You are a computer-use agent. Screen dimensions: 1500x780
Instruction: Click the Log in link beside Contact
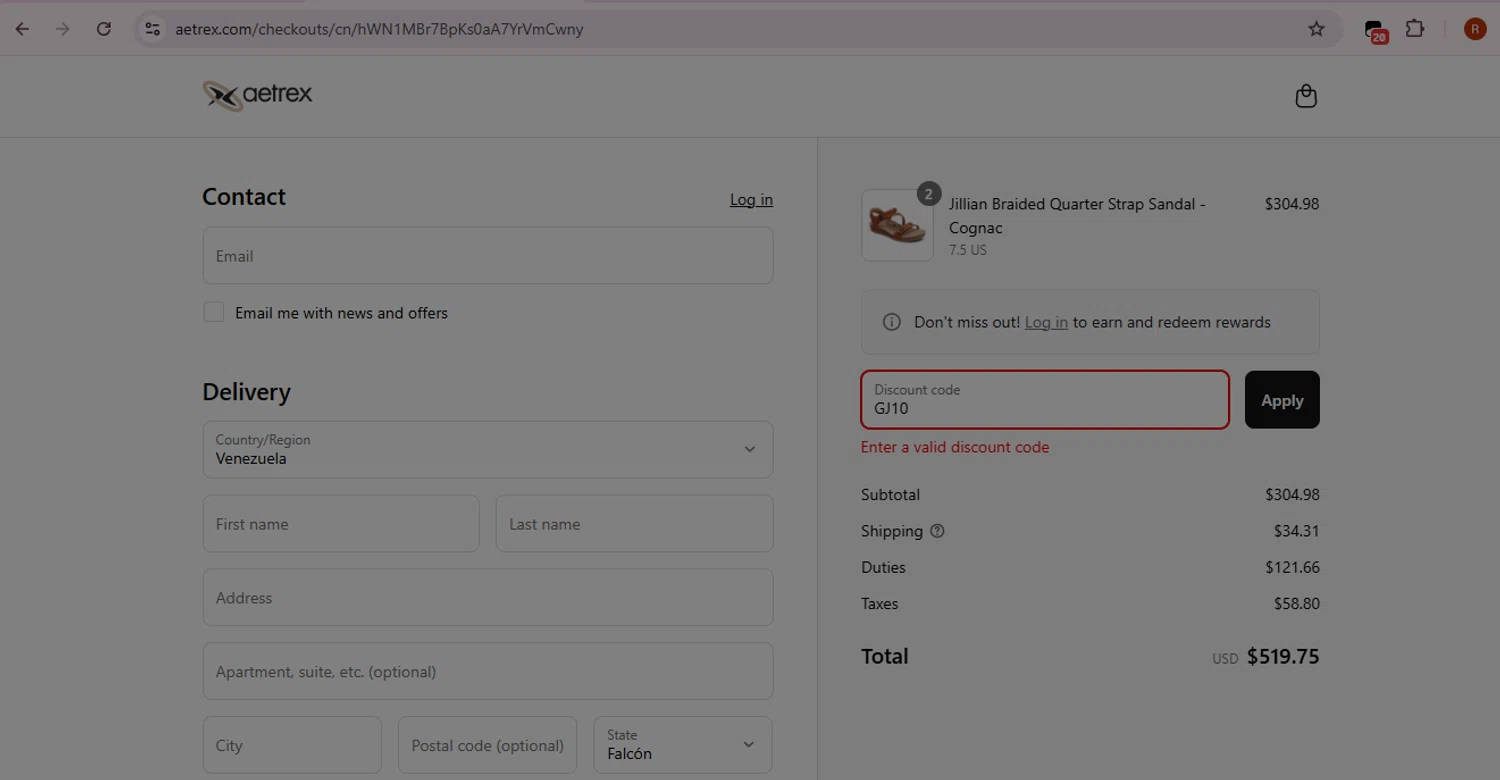(751, 200)
